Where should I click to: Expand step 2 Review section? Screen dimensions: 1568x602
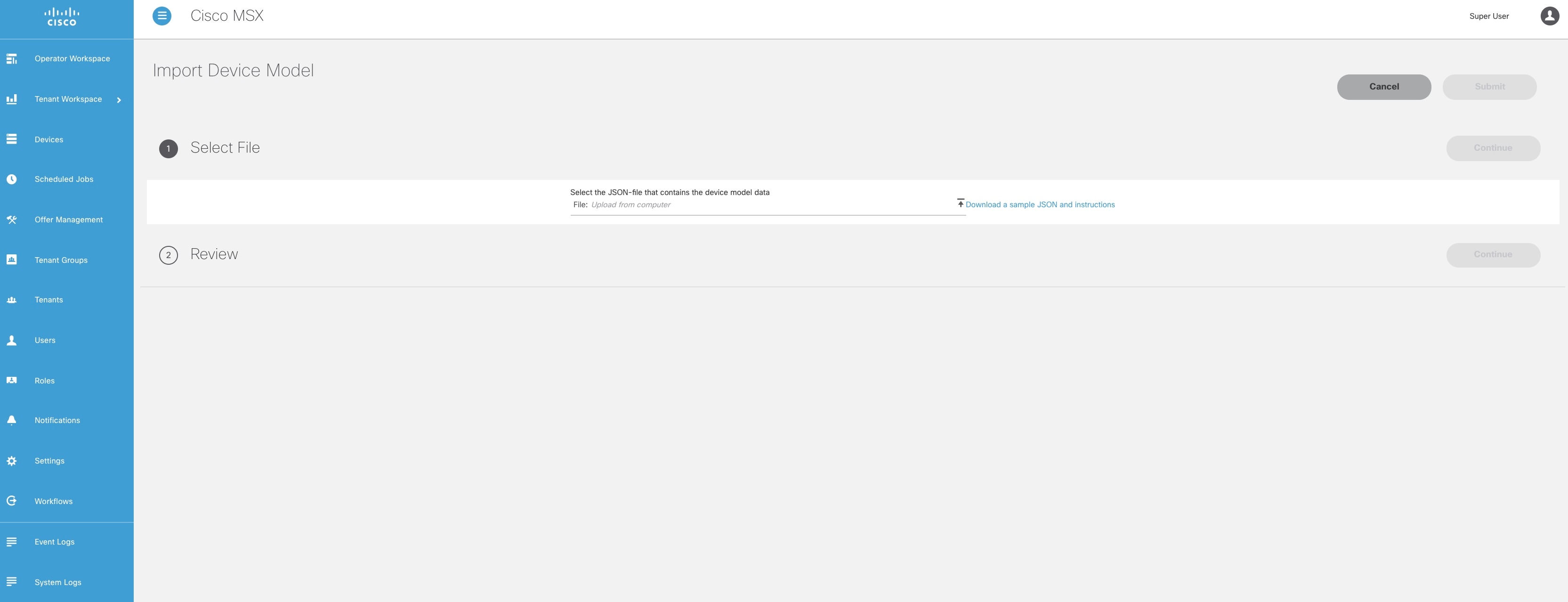[214, 254]
